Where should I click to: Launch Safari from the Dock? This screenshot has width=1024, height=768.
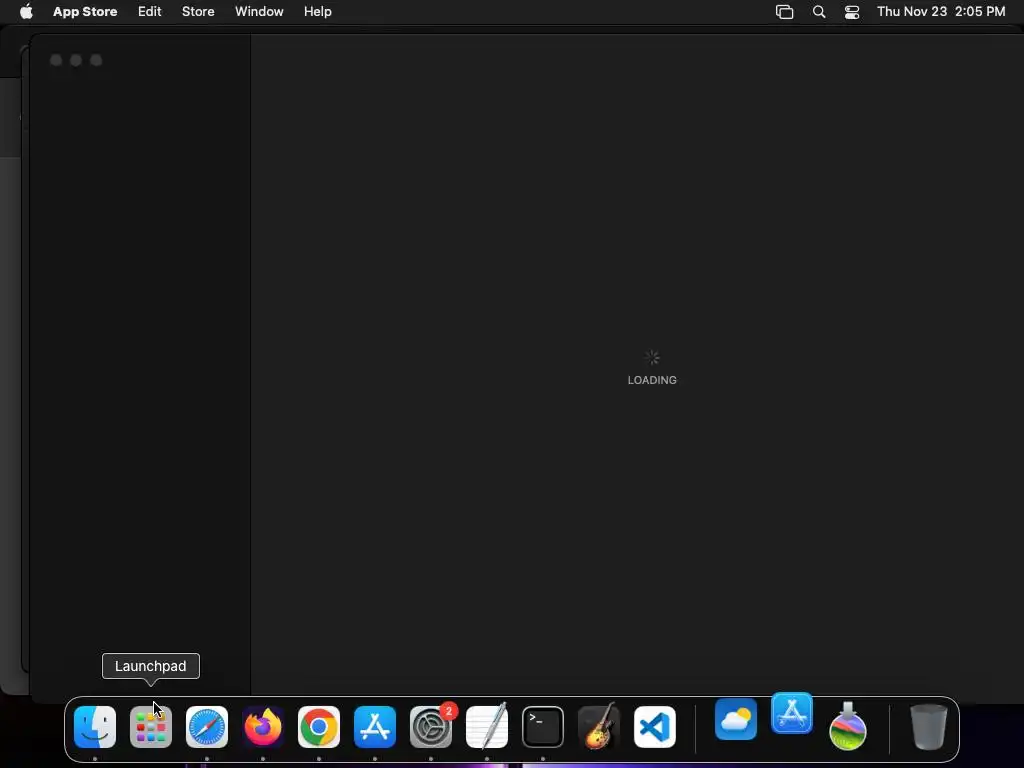pyautogui.click(x=207, y=727)
